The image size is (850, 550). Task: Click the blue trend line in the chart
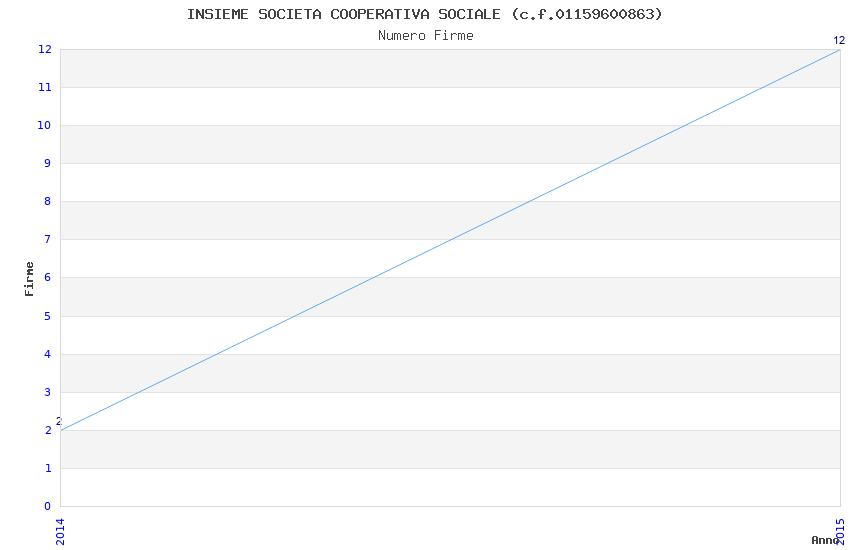(x=450, y=240)
